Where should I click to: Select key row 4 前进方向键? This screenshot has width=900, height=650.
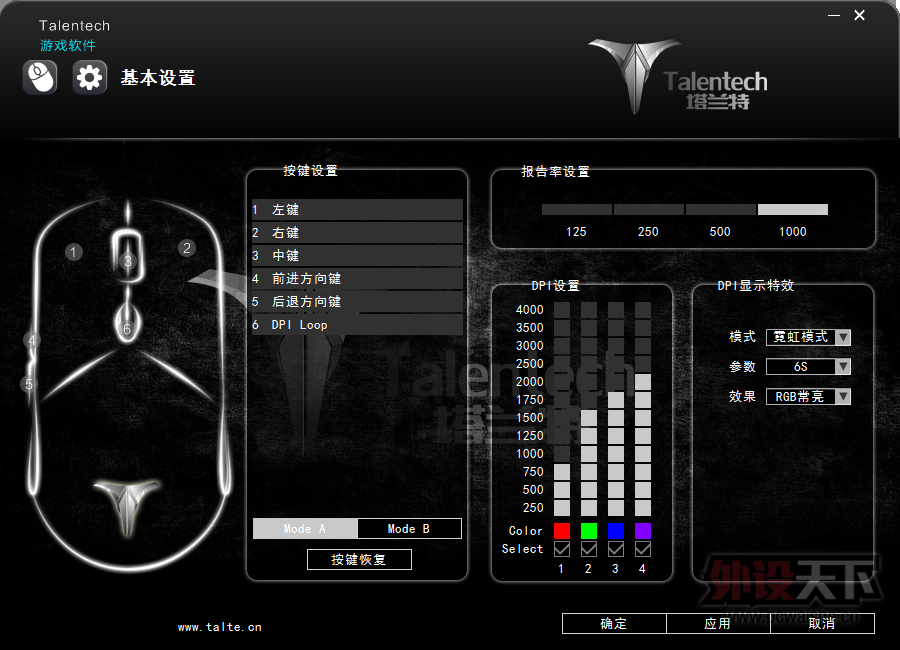(357, 278)
